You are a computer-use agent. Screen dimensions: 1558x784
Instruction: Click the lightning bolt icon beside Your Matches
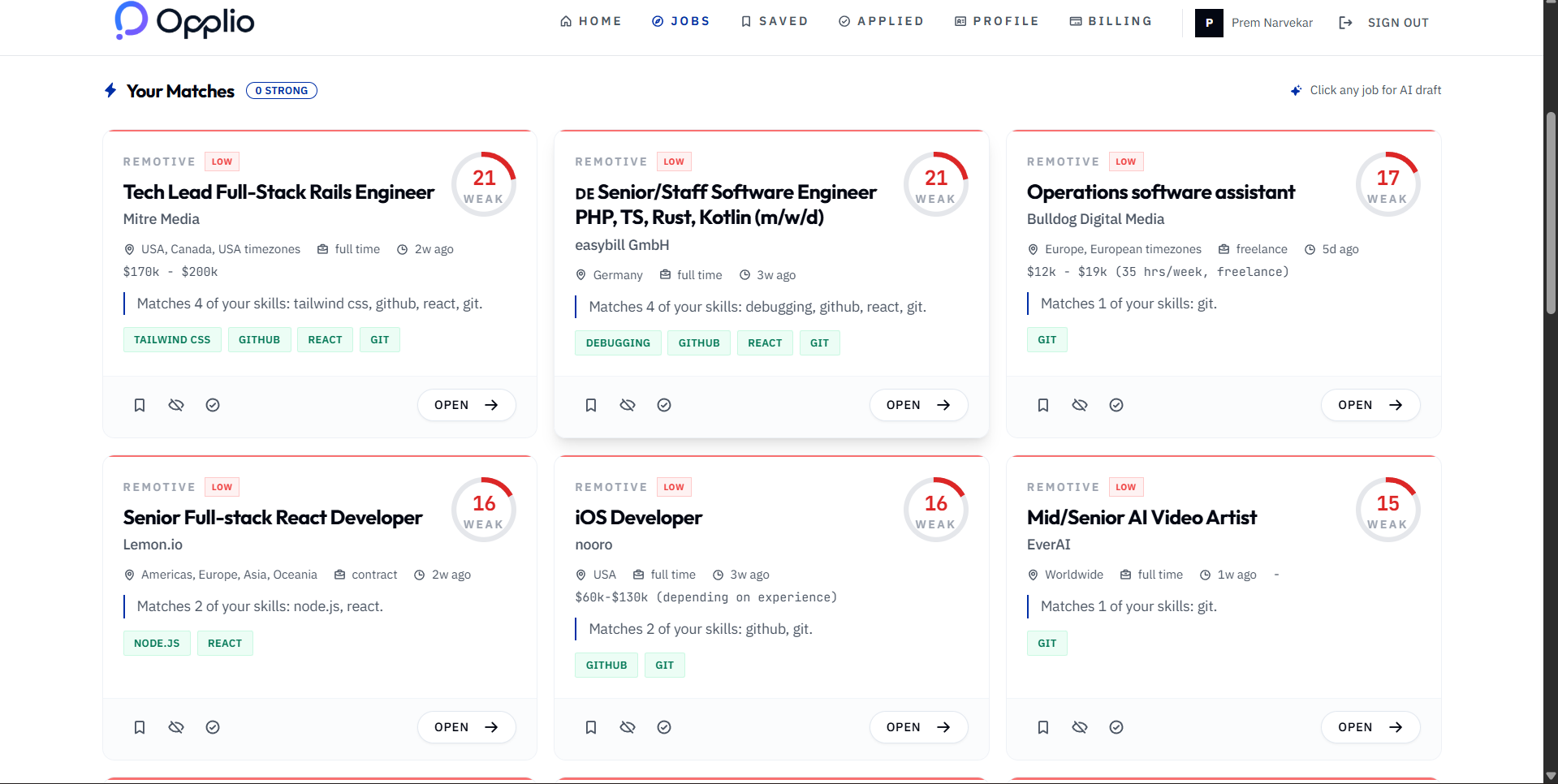tap(110, 90)
